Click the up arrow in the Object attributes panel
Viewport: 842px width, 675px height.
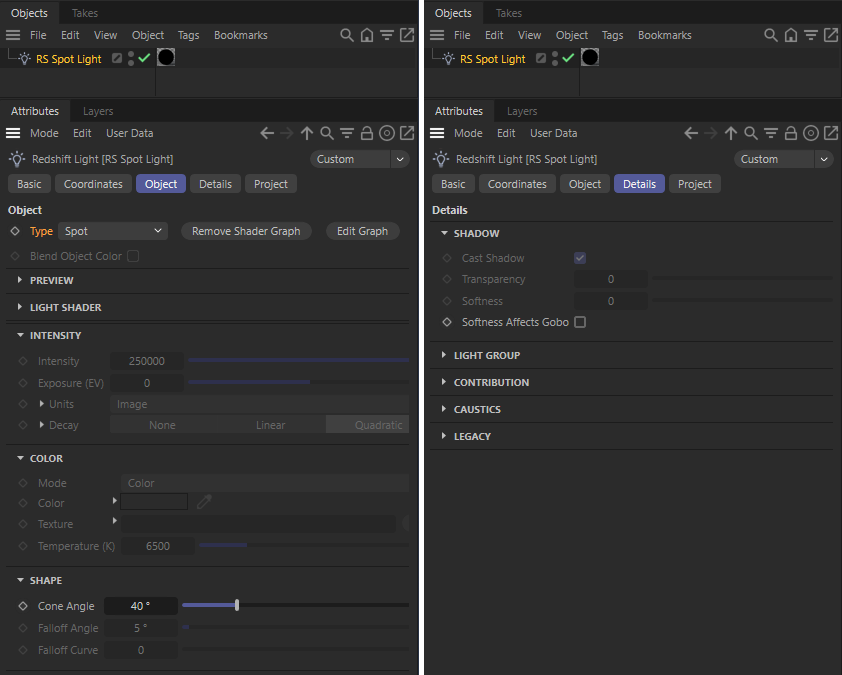click(x=307, y=133)
